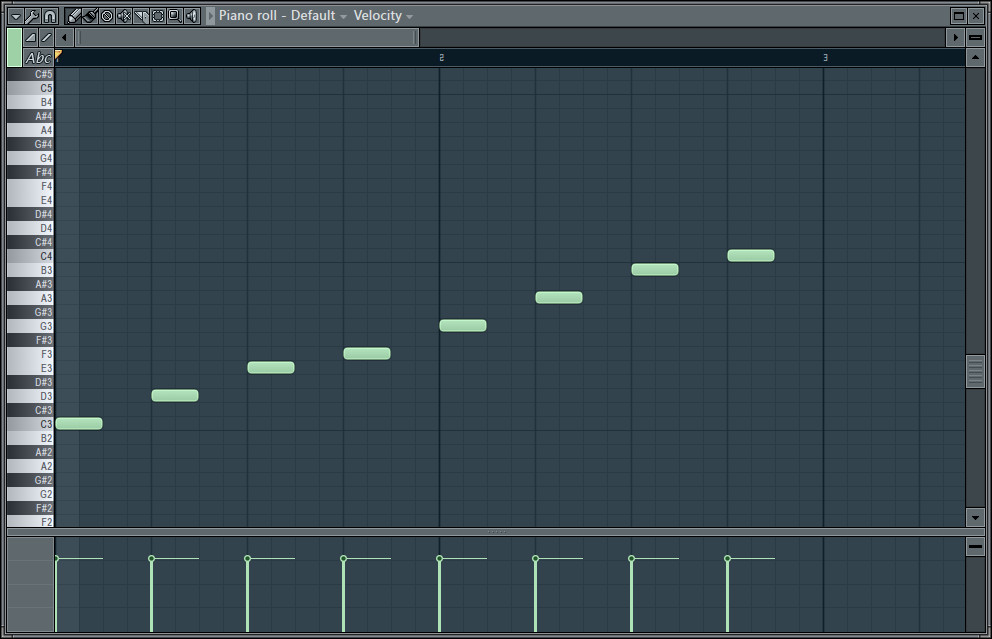The image size is (992, 639).
Task: Click the minus button of the velocity lane
Action: tap(975, 547)
